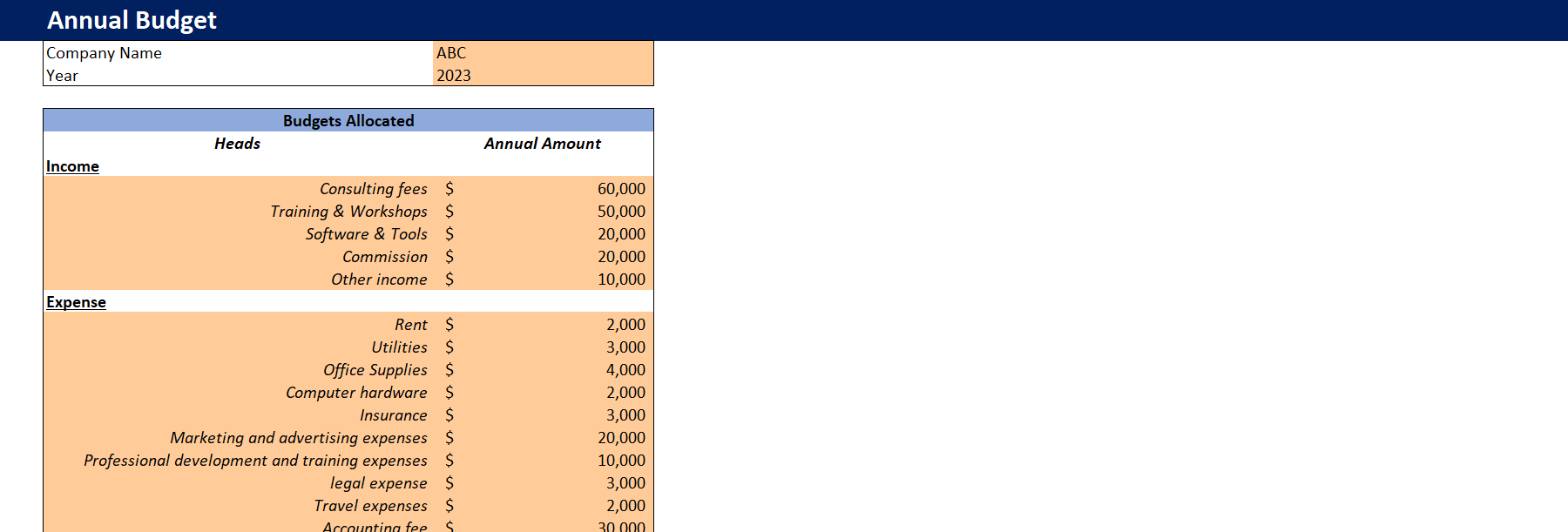Select the Software & Tools label

click(x=367, y=234)
